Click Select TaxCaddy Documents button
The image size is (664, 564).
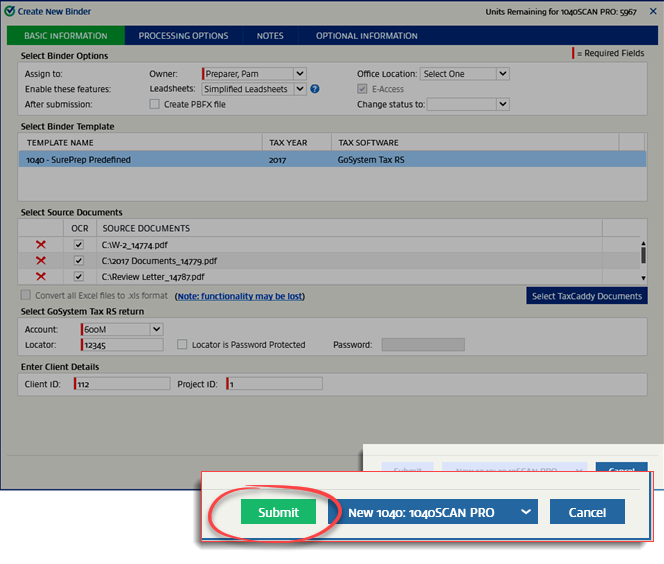(x=586, y=296)
